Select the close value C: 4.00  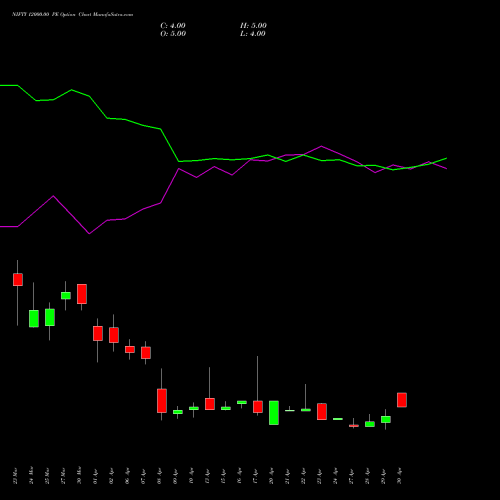tap(173, 26)
